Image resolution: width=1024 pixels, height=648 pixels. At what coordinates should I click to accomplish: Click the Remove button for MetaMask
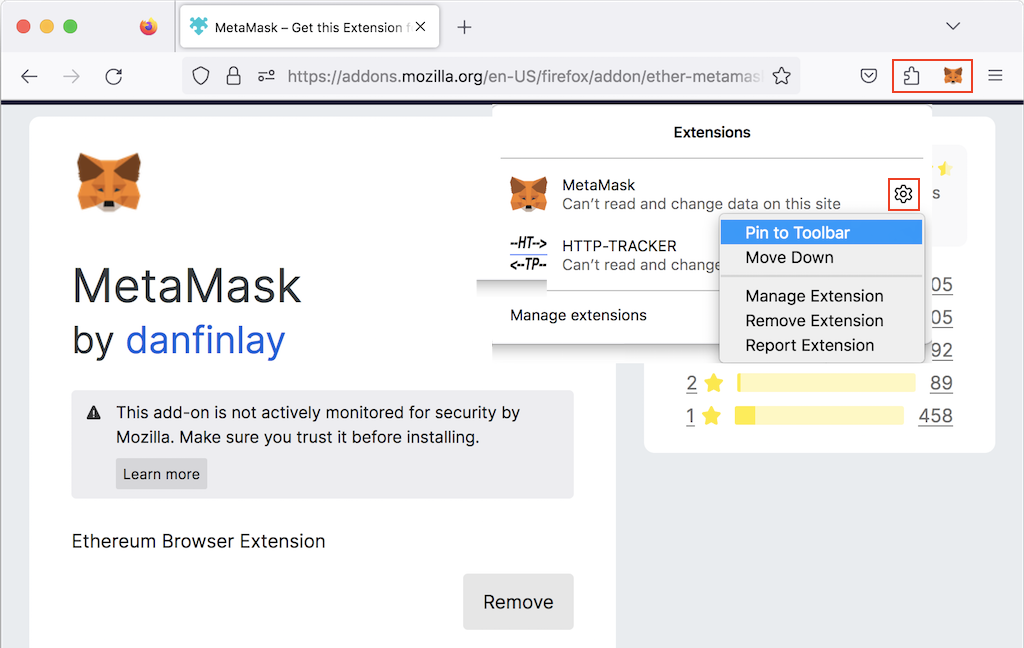coord(518,601)
